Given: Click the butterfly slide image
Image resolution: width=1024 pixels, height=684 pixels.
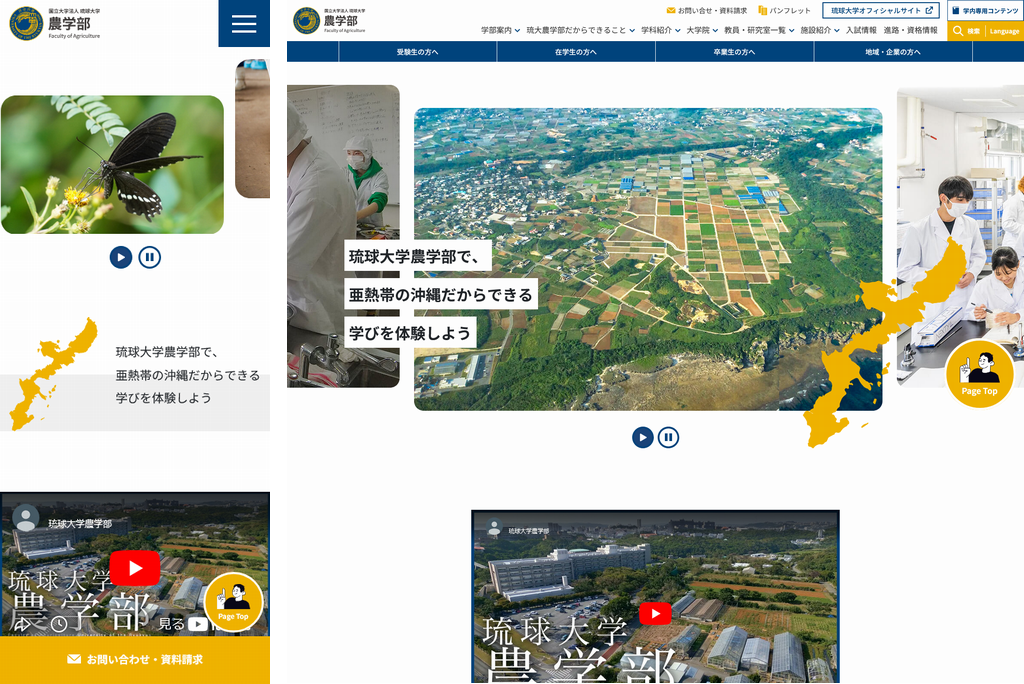Looking at the screenshot, I should click(112, 165).
